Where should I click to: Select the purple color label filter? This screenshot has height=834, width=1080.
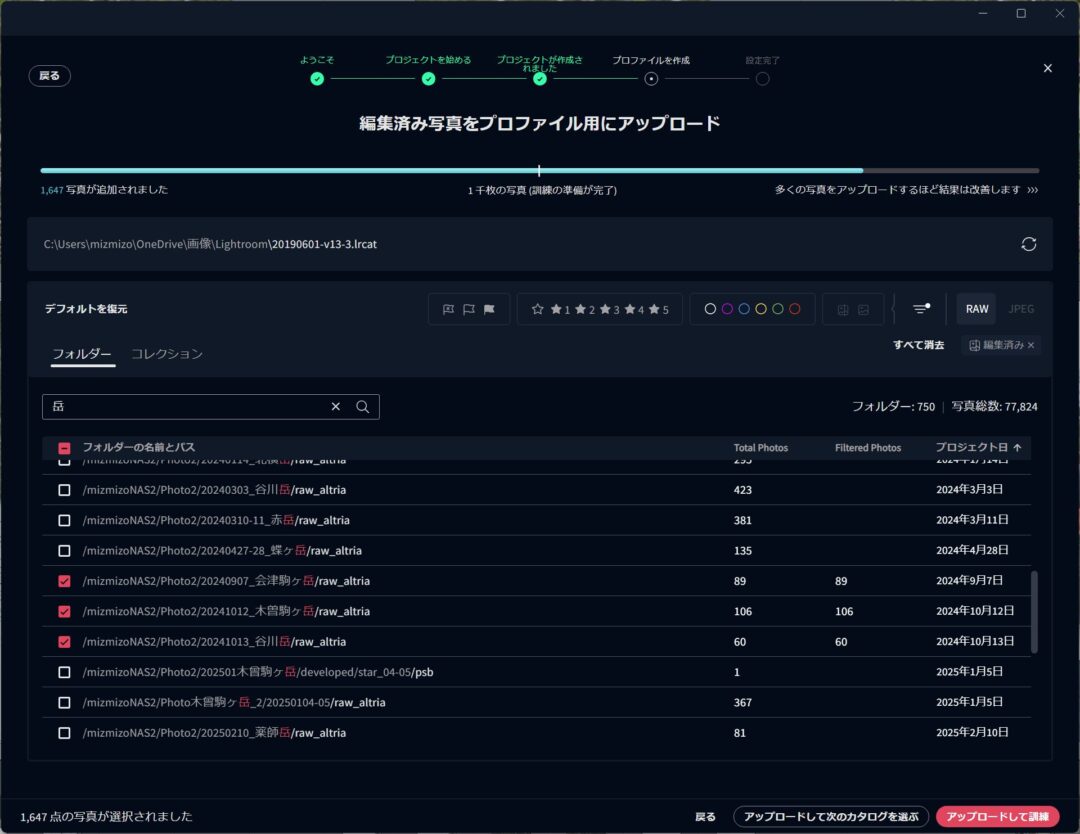[x=727, y=310]
